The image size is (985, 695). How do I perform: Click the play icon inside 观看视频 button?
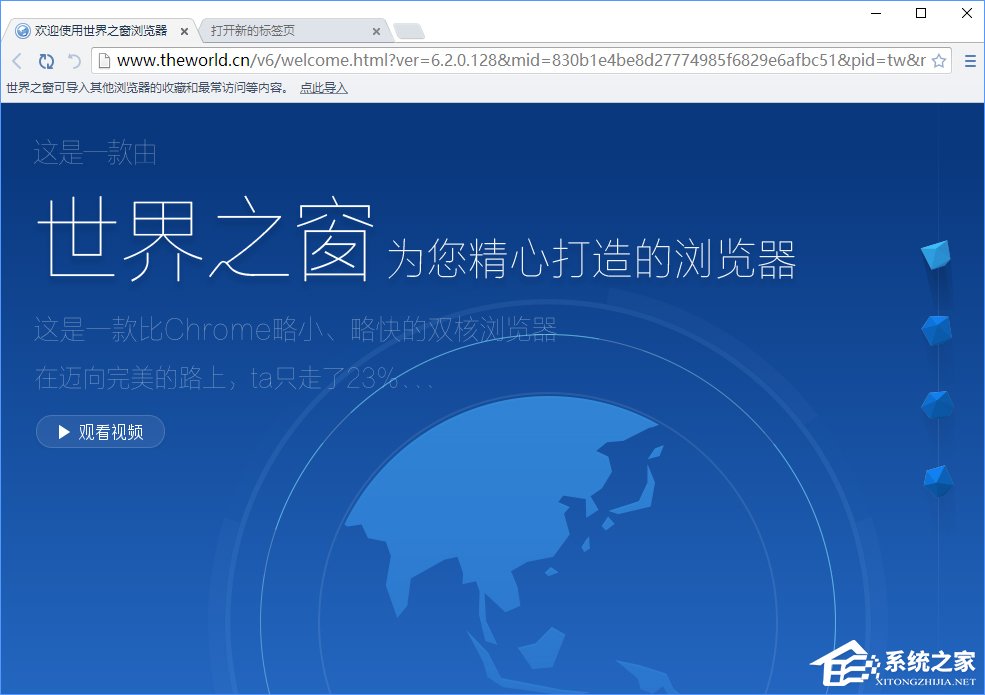click(x=63, y=431)
